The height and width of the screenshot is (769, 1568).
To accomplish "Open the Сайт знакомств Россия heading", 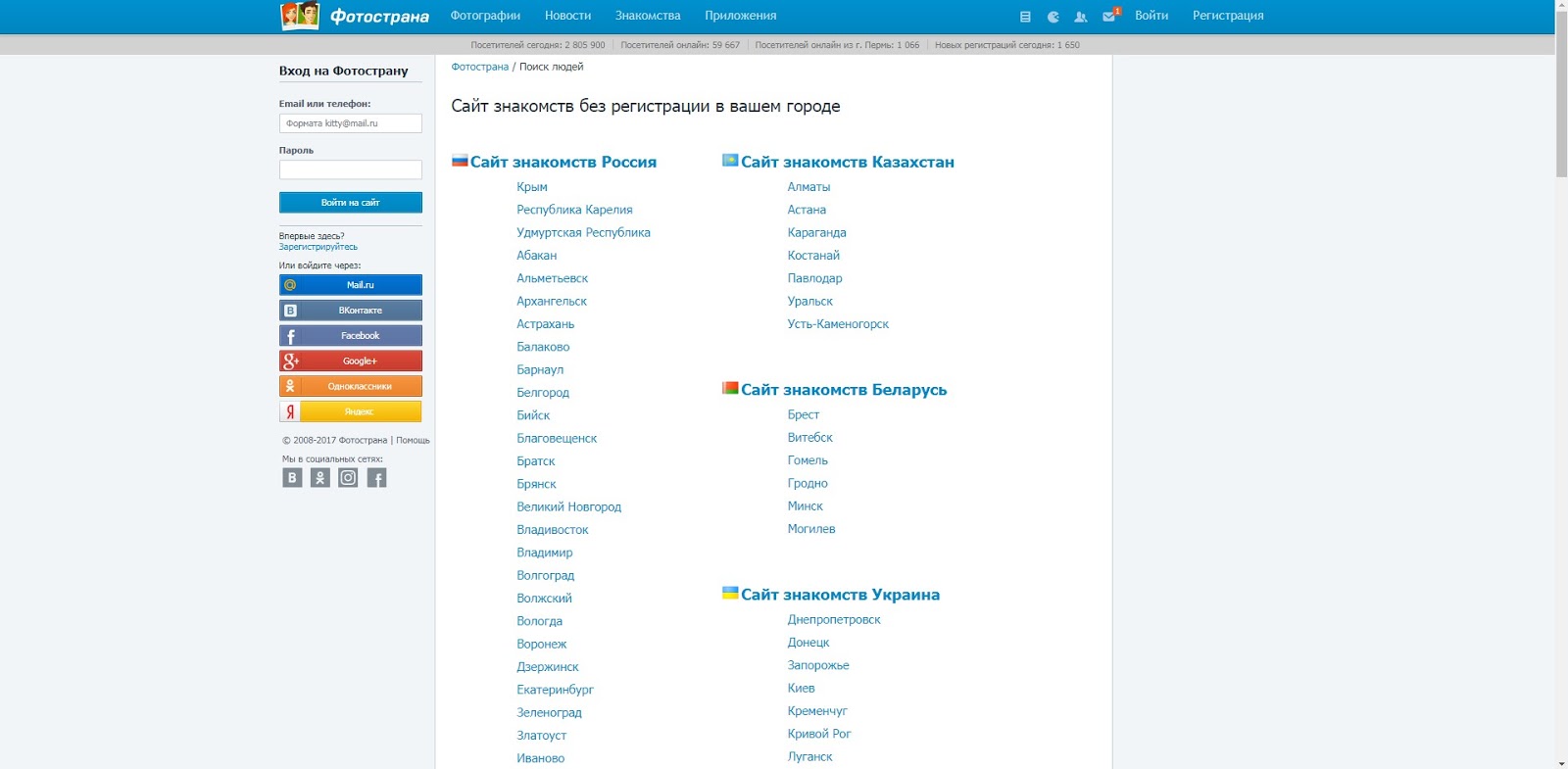I will [563, 162].
